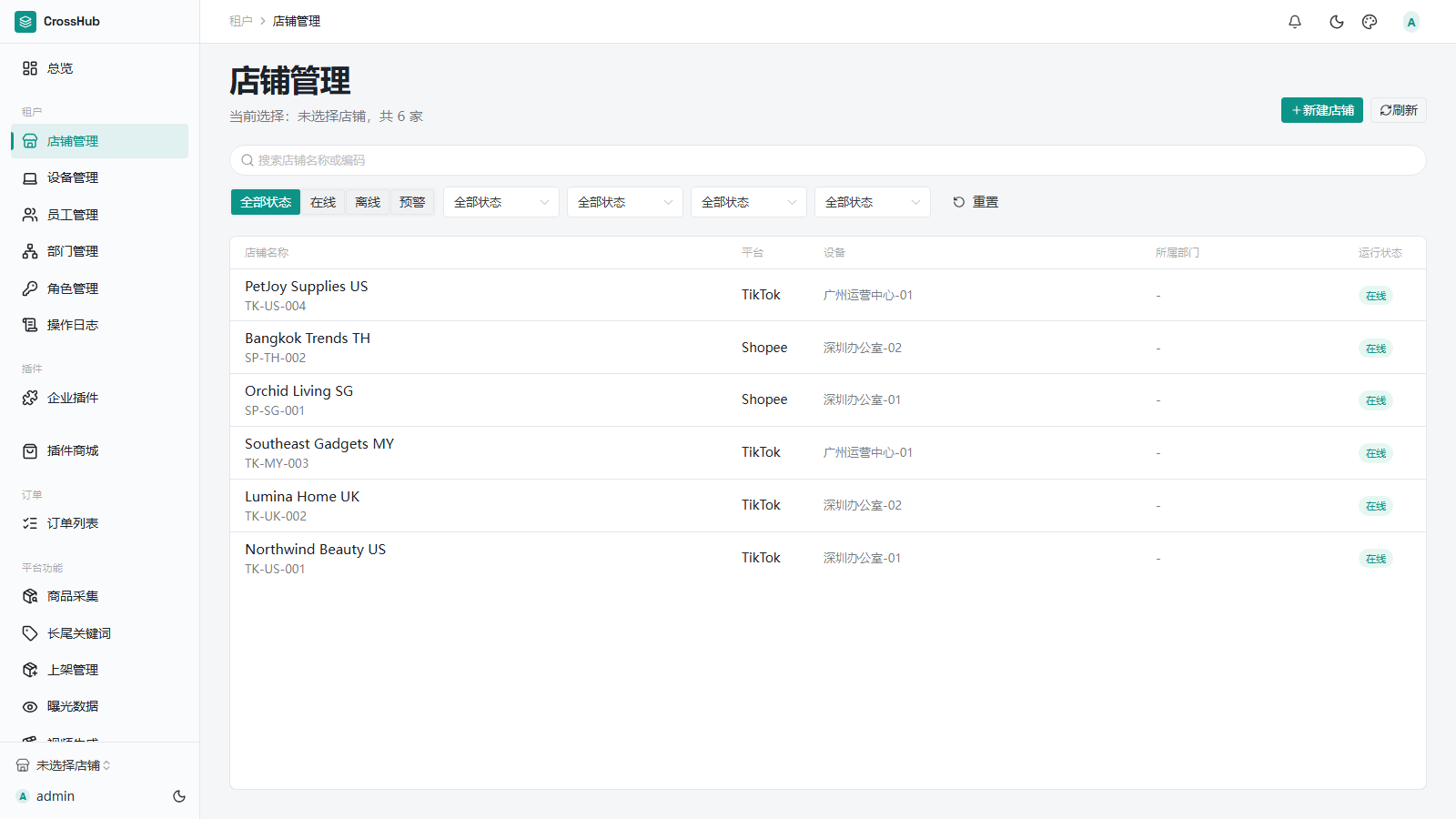Focus the store name search field

[828, 160]
